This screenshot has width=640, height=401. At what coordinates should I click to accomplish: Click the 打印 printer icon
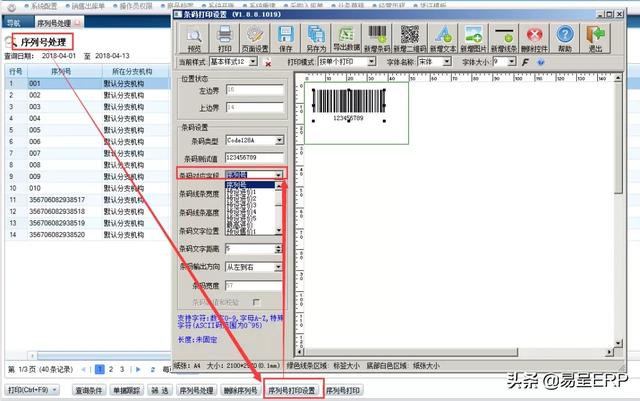(x=226, y=39)
